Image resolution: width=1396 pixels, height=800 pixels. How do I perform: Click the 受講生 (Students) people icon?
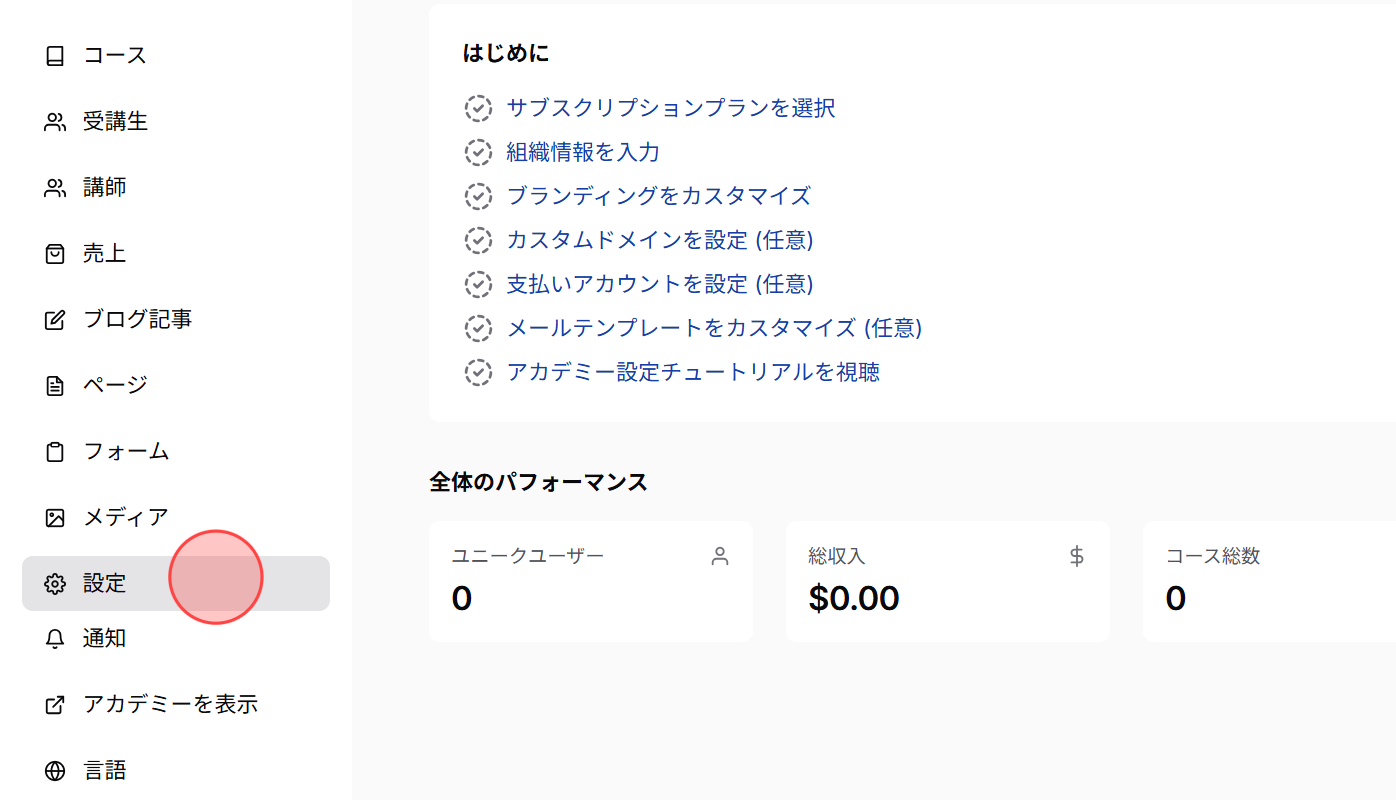pos(55,121)
